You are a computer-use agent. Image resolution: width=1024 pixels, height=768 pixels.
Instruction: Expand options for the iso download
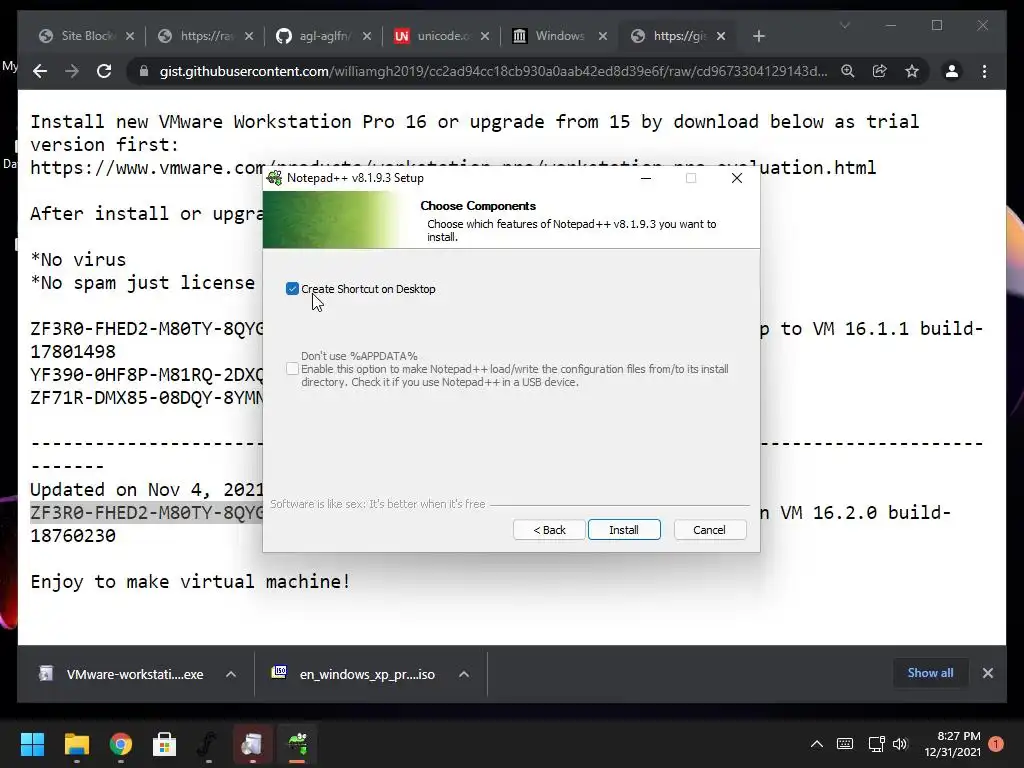pyautogui.click(x=464, y=674)
